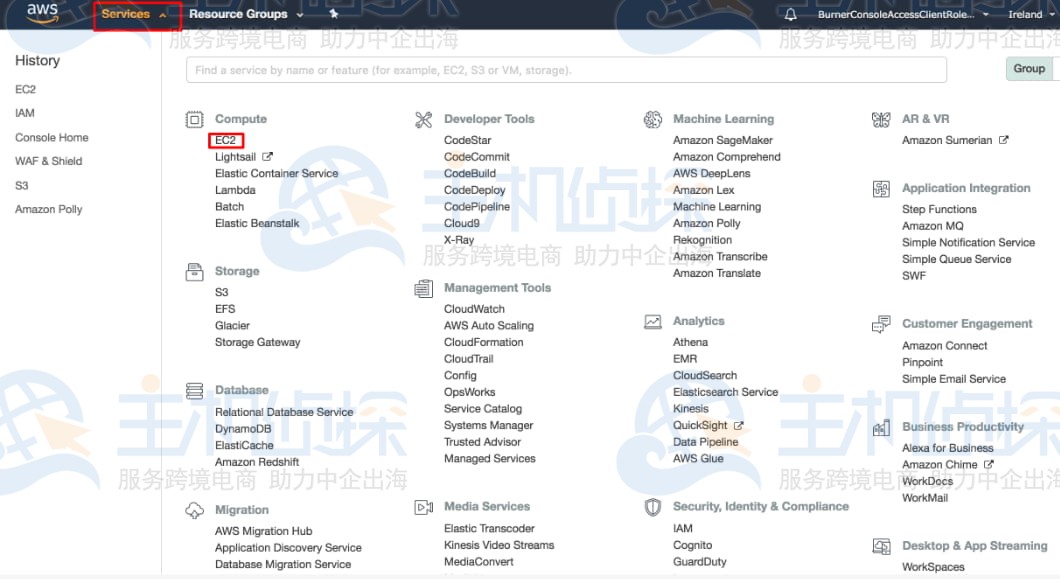Open Simple Email Service
Screen dimensions: 1060x579
coord(954,379)
